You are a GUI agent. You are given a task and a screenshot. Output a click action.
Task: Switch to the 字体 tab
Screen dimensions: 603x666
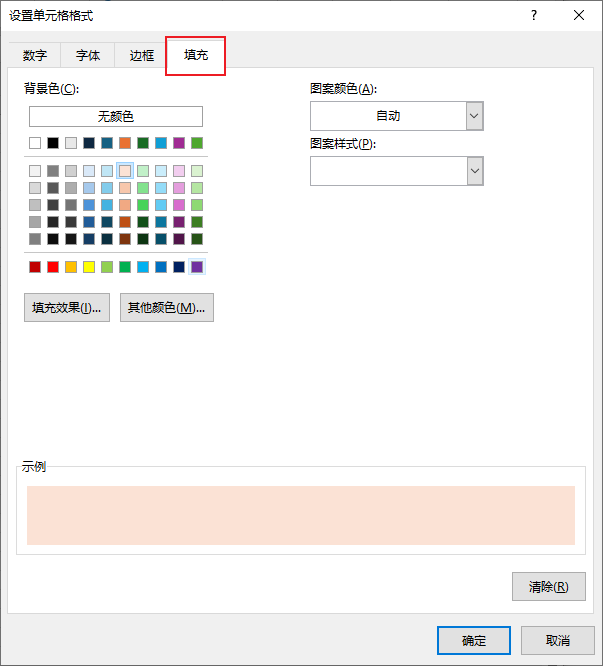(x=88, y=55)
